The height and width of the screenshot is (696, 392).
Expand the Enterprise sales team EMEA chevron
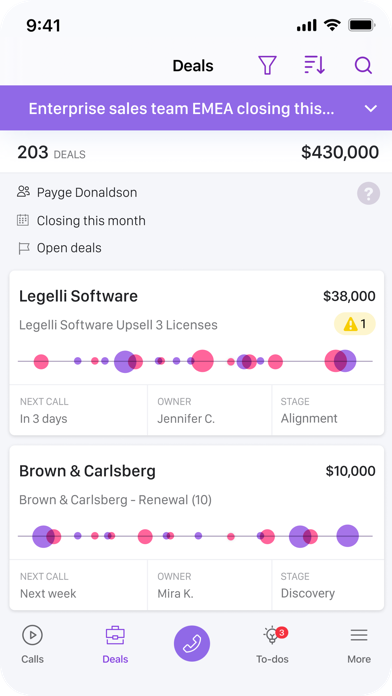point(371,108)
